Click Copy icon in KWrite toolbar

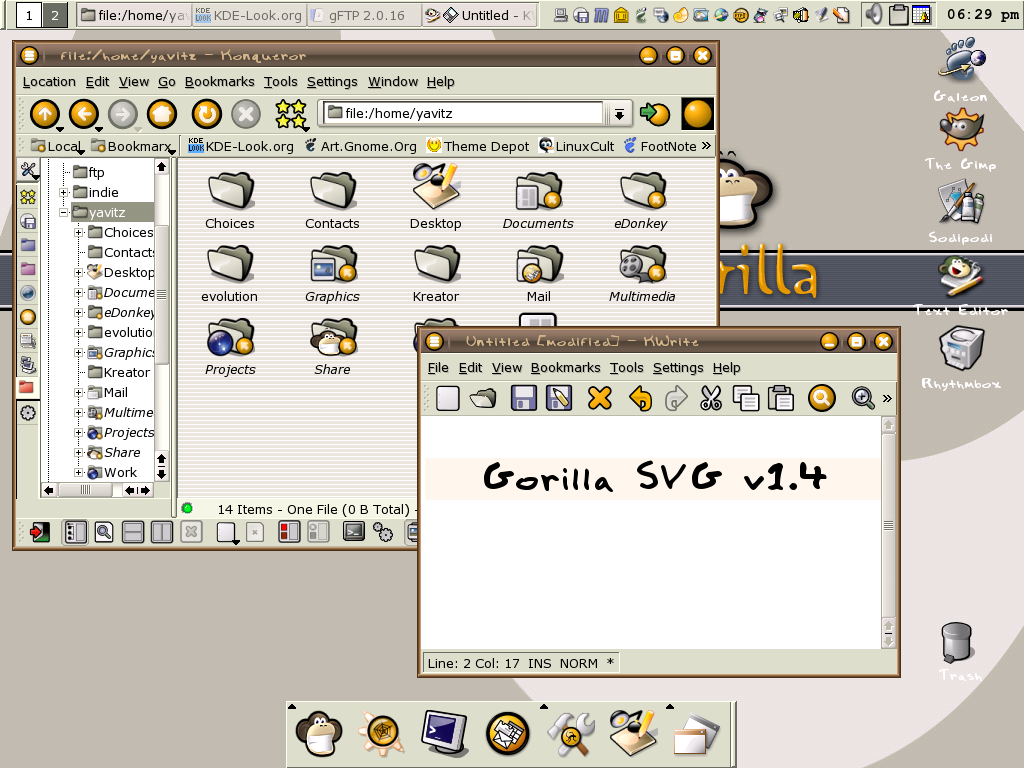[x=746, y=398]
